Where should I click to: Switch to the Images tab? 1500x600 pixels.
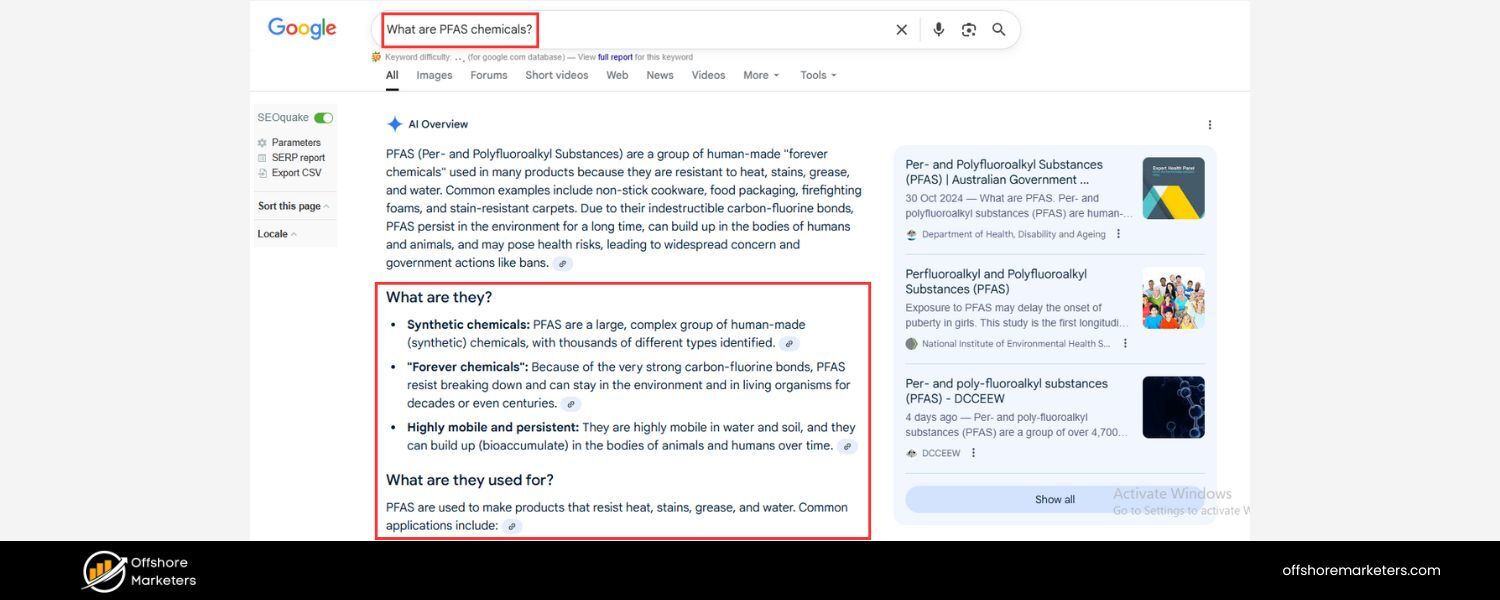point(434,74)
